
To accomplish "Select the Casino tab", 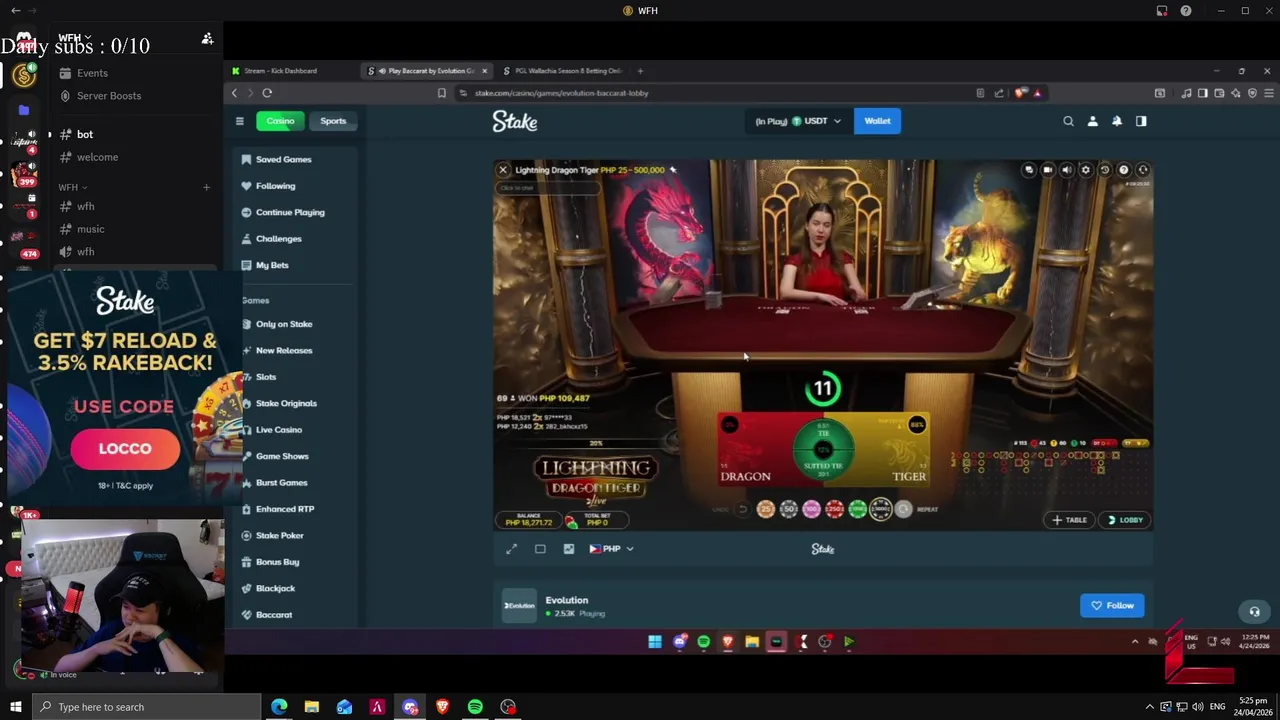I will coord(280,121).
